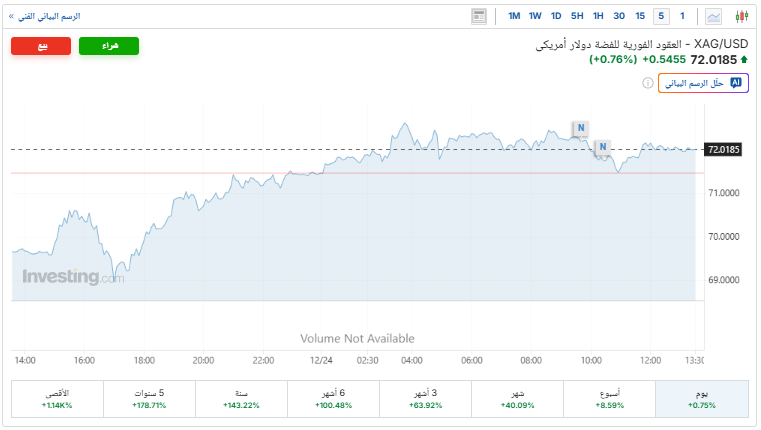Choose the 1D interval
This screenshot has height=430, width=761.
click(556, 16)
